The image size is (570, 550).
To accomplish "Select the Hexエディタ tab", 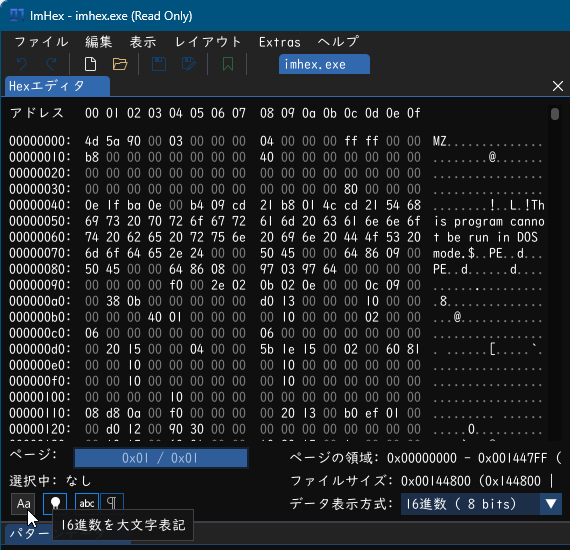I will (x=57, y=86).
